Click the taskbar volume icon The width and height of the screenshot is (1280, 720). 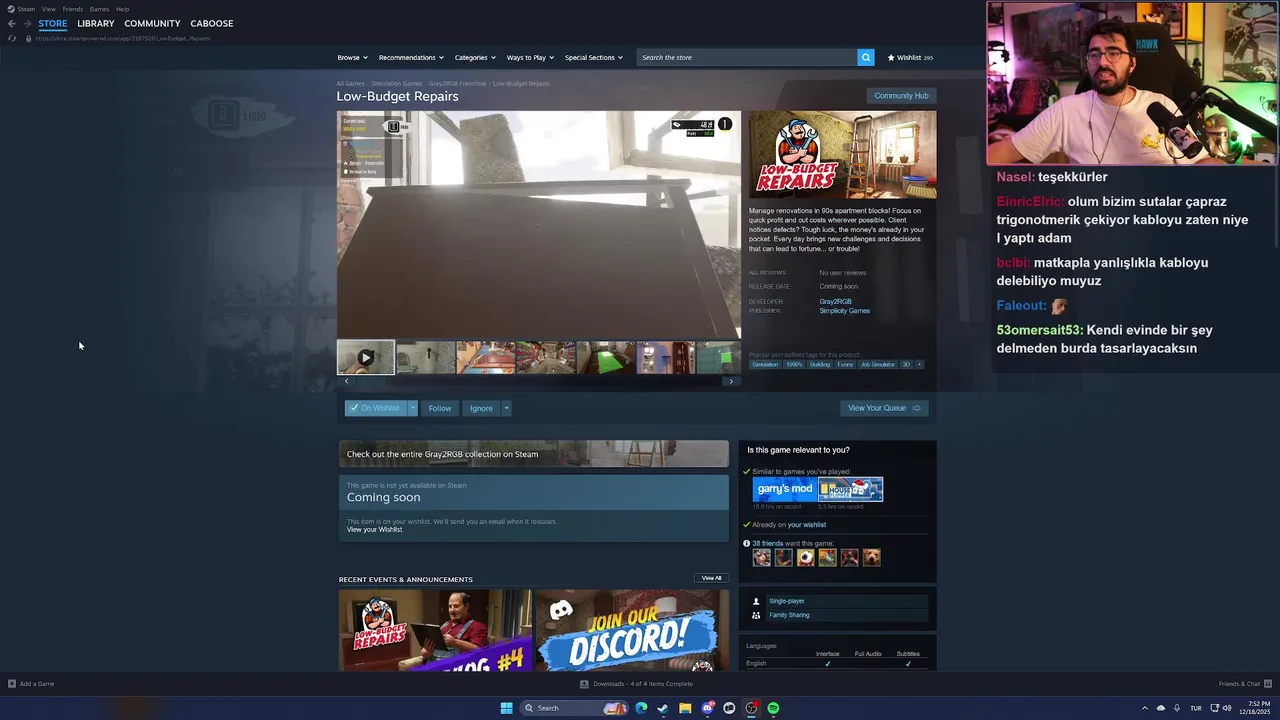(1227, 708)
